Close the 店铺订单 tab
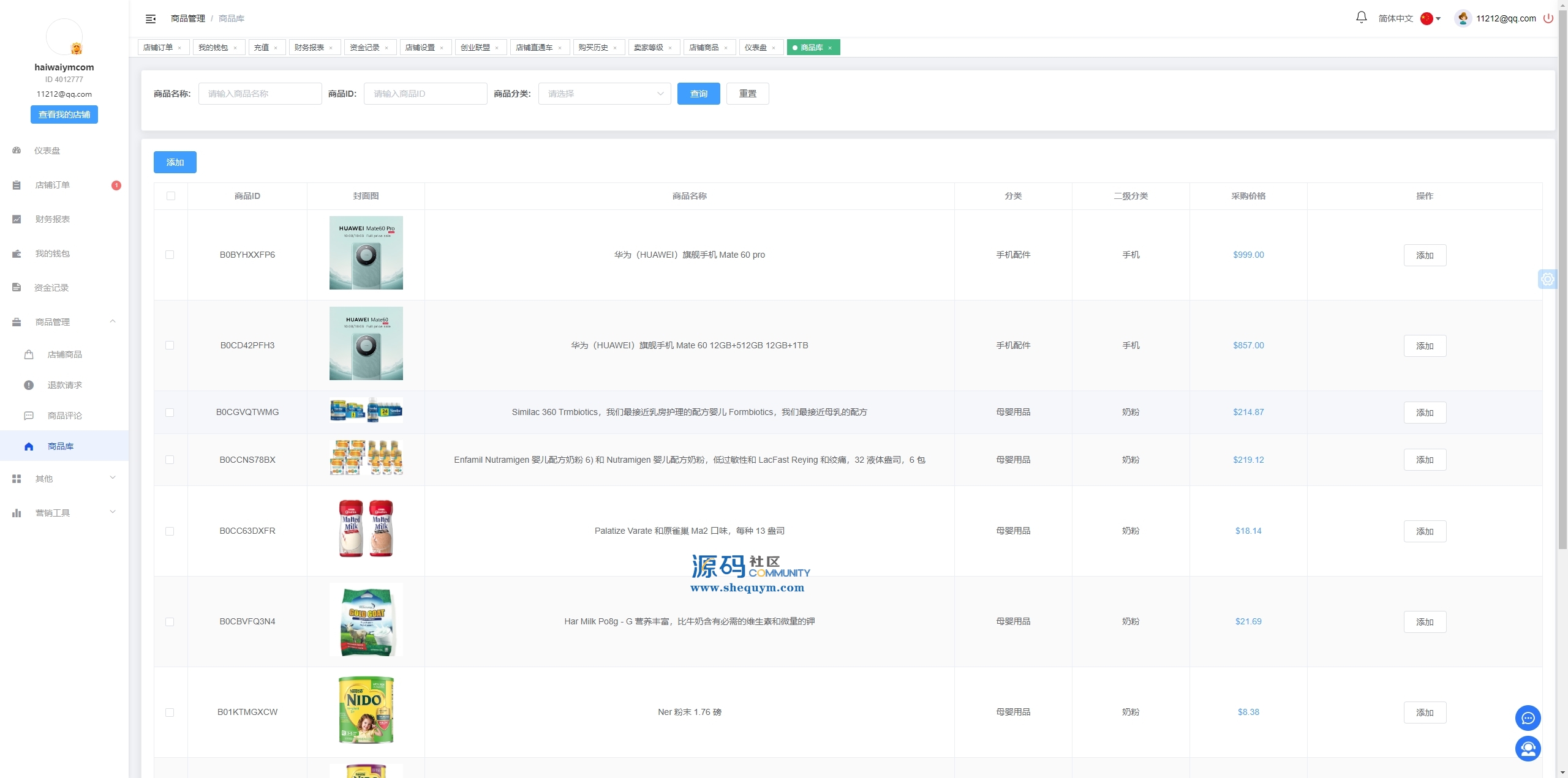The height and width of the screenshot is (778, 1568). pos(179,48)
